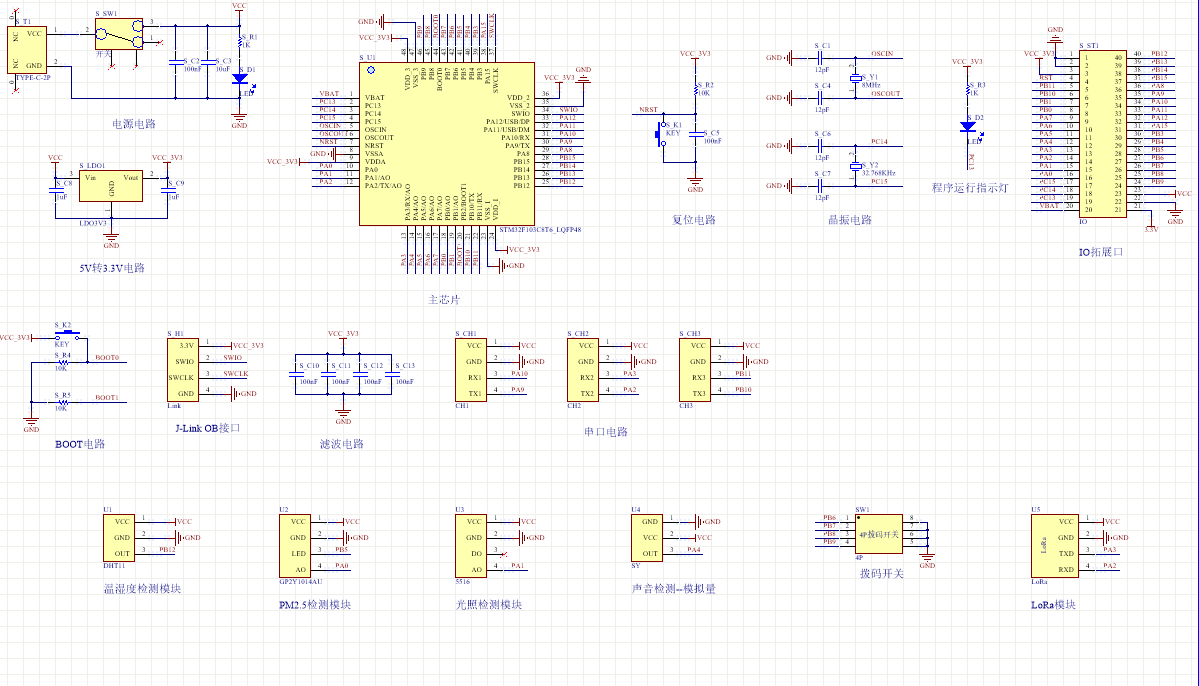Select the 8MHz crystal S_Y1

point(856,78)
